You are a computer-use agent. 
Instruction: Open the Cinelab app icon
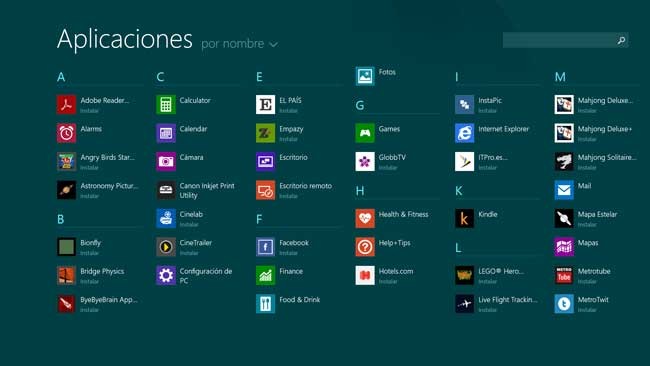click(166, 218)
